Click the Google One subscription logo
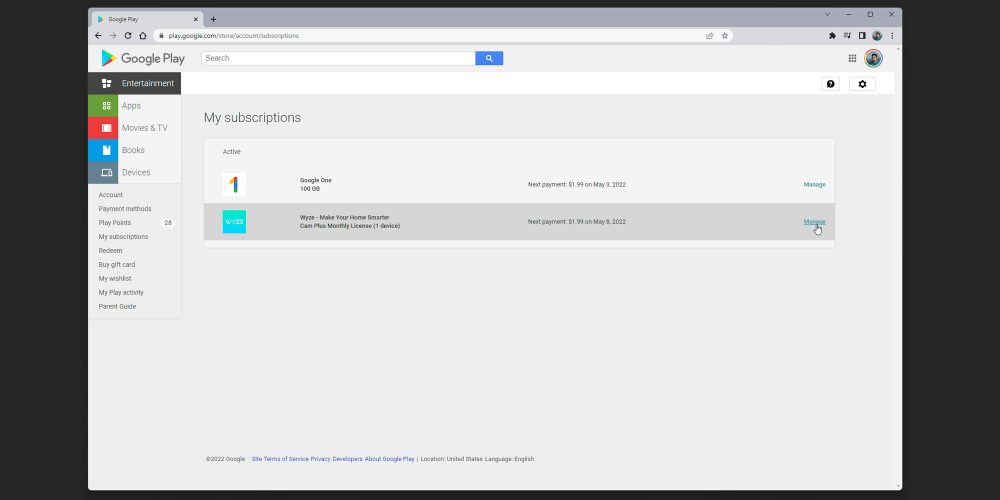Viewport: 1000px width, 500px height. tap(234, 184)
